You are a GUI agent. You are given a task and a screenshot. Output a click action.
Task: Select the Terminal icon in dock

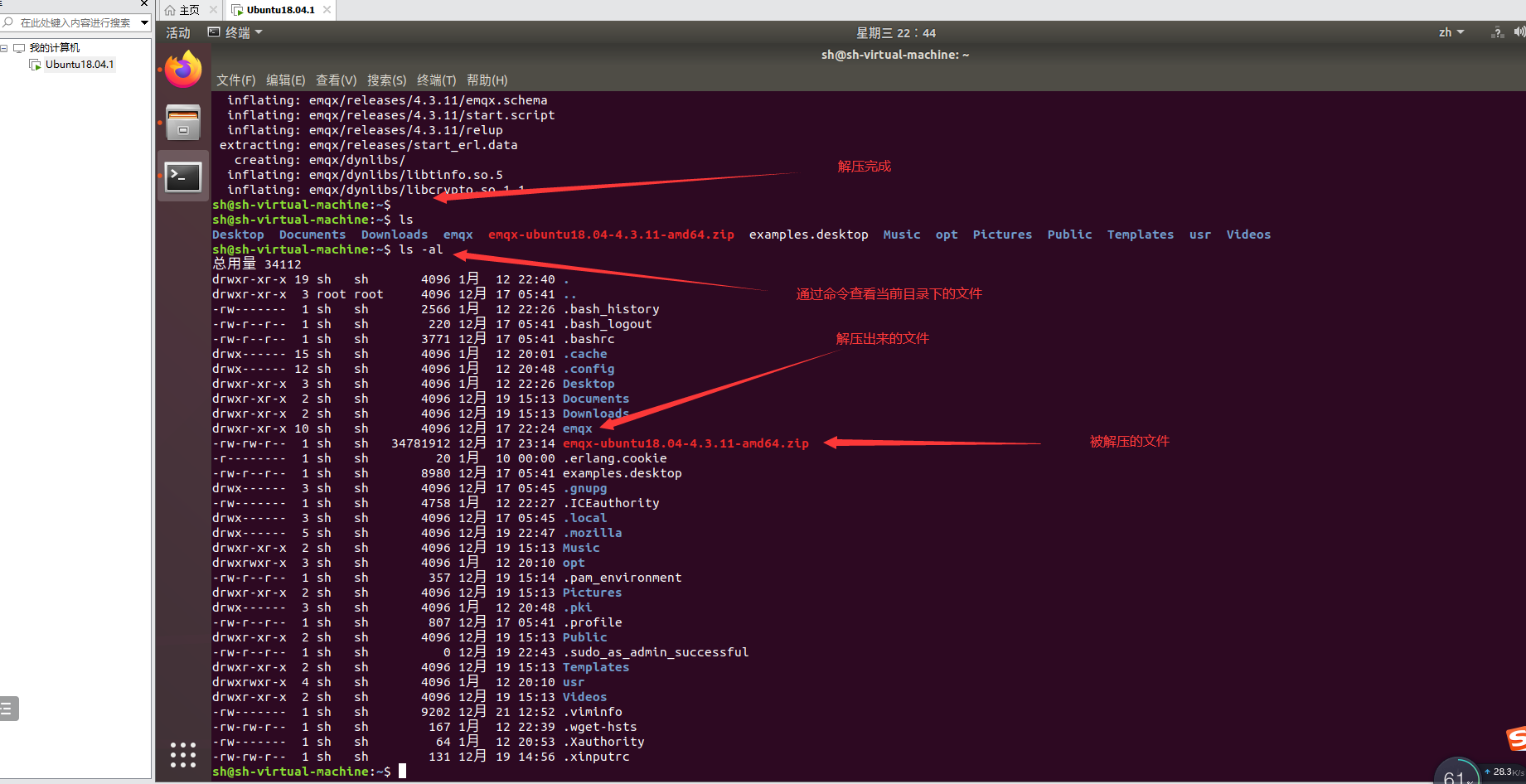[x=183, y=177]
